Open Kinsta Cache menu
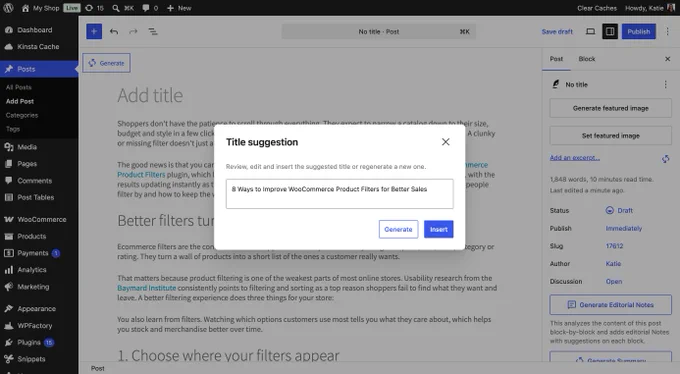680x374 pixels. (x=39, y=46)
